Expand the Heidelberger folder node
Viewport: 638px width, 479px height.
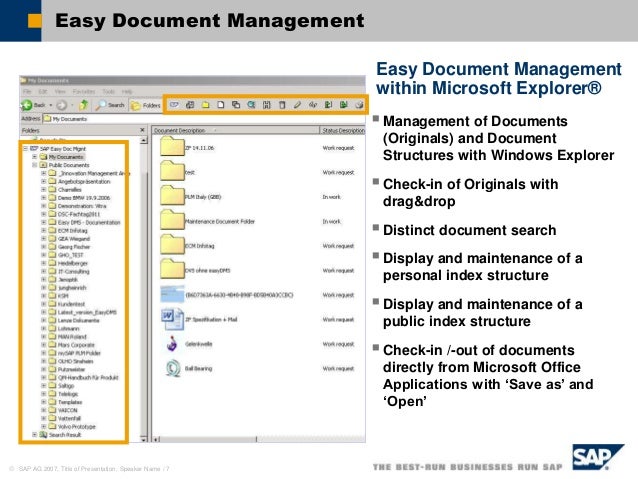[x=44, y=263]
